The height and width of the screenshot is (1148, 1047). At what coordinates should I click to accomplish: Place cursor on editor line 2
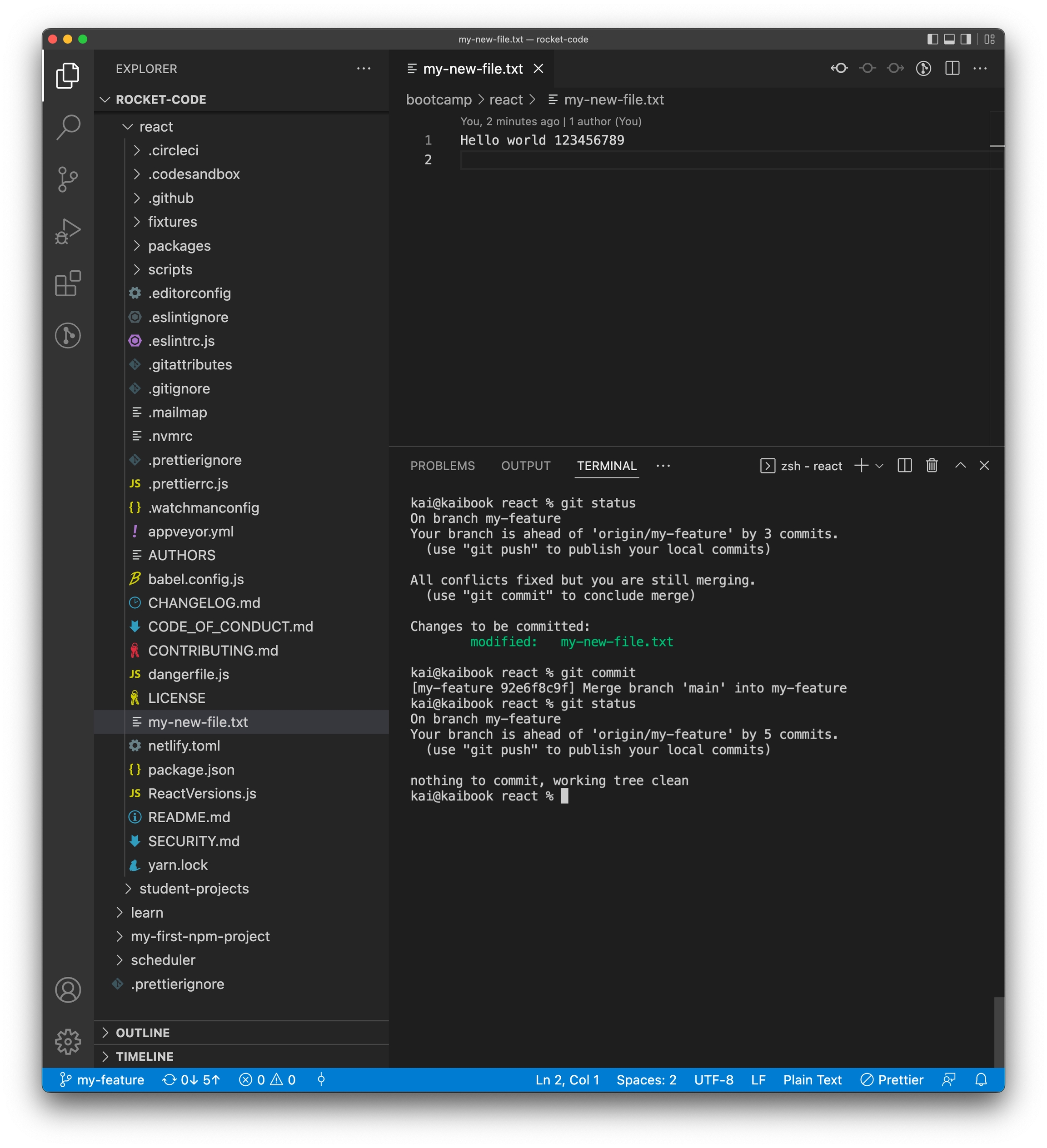723,160
